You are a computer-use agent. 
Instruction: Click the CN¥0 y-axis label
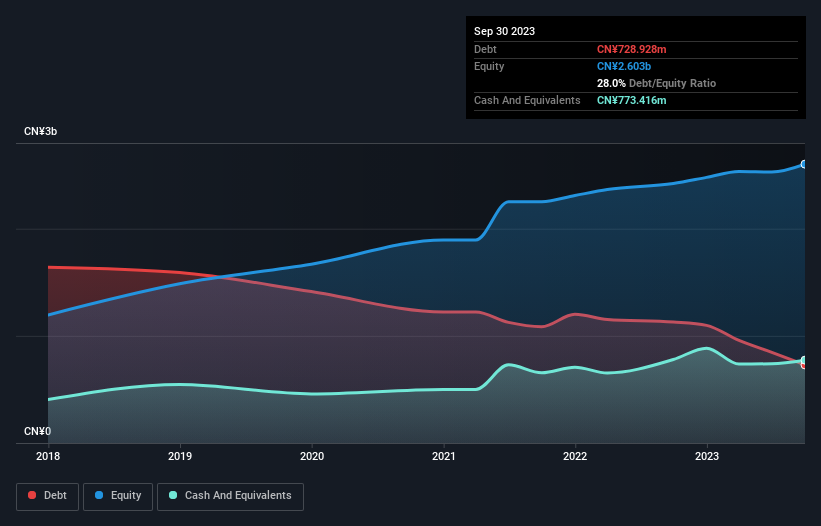pos(38,431)
